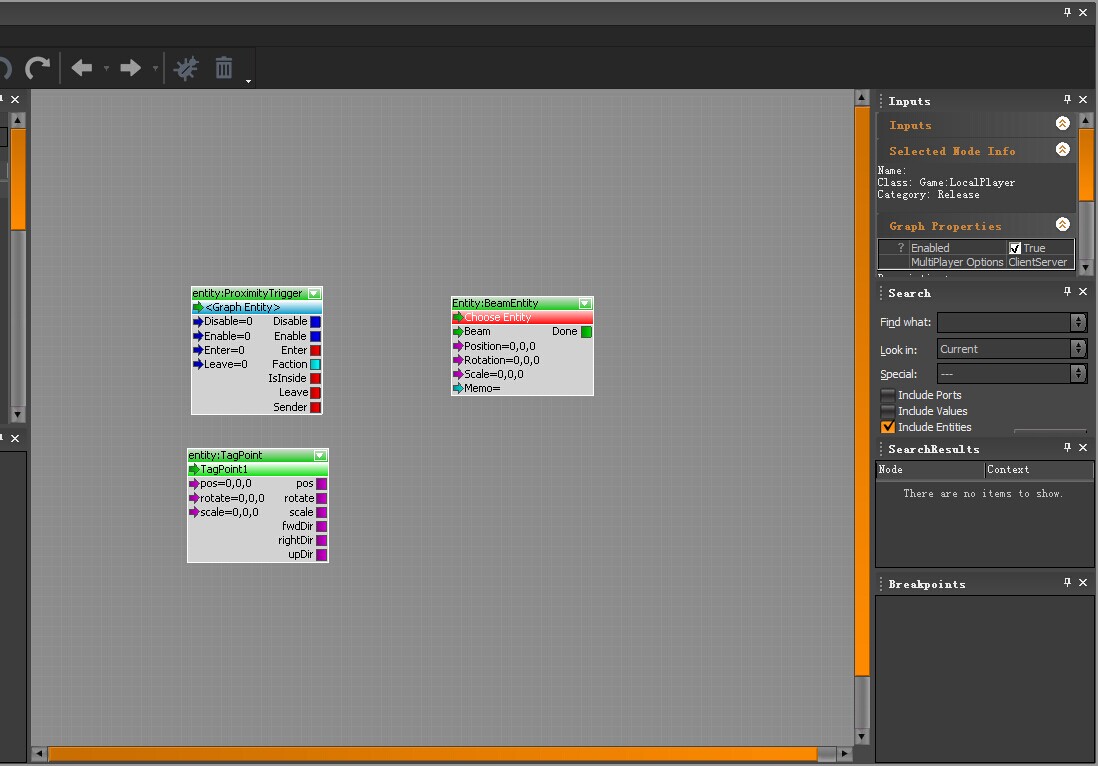Enable the Include Ports checkbox
Viewport: 1098px width, 766px height.
[888, 395]
